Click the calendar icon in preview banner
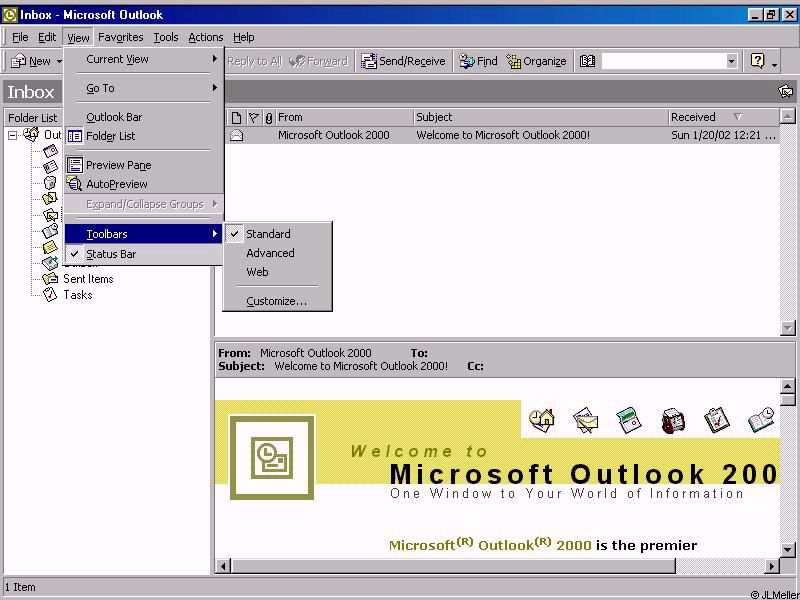The image size is (800, 600). pos(629,420)
